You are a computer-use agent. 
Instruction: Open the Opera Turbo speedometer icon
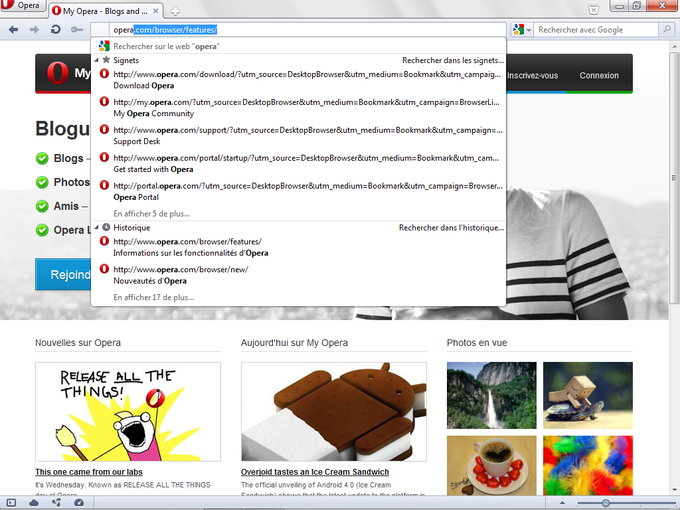click(78, 503)
